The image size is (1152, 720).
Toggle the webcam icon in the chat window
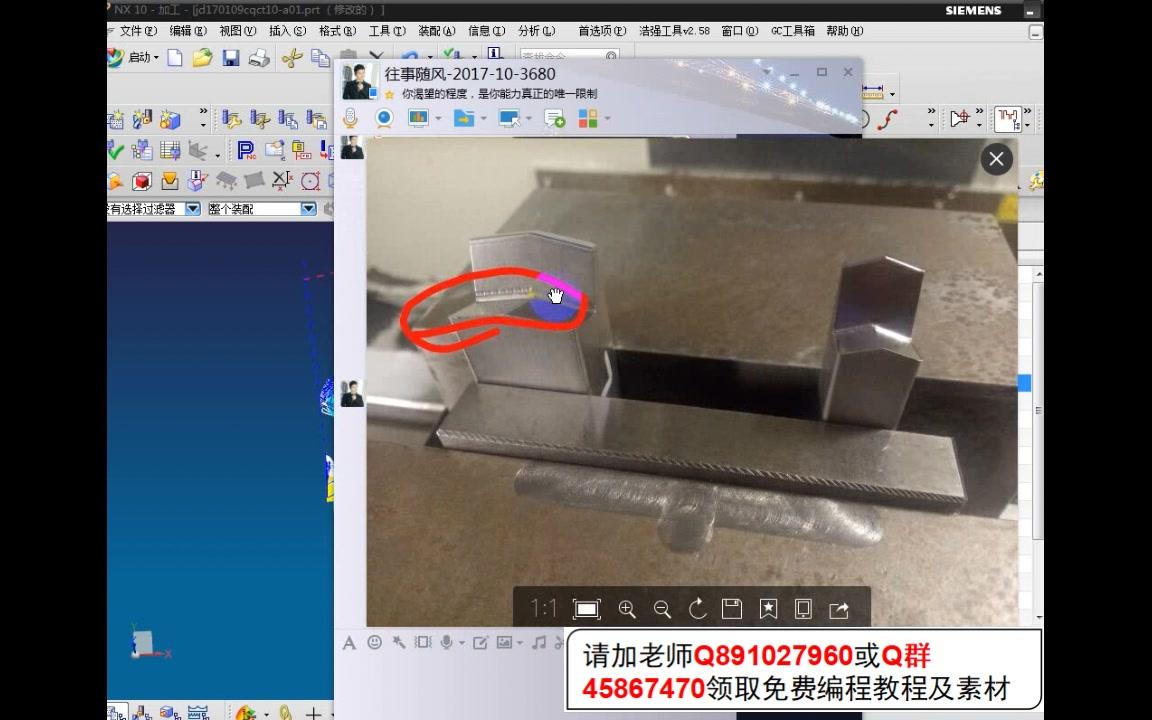(x=385, y=118)
